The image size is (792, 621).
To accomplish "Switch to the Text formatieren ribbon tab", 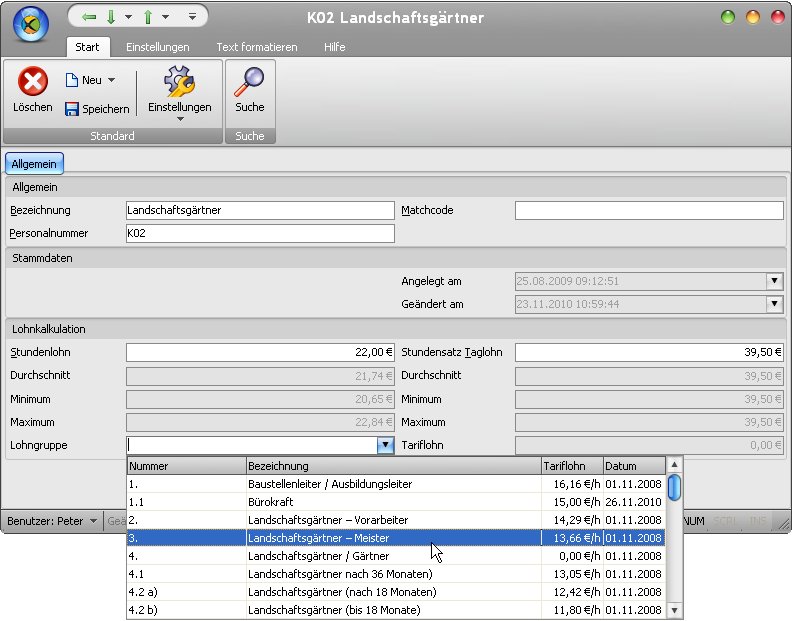I will (256, 47).
